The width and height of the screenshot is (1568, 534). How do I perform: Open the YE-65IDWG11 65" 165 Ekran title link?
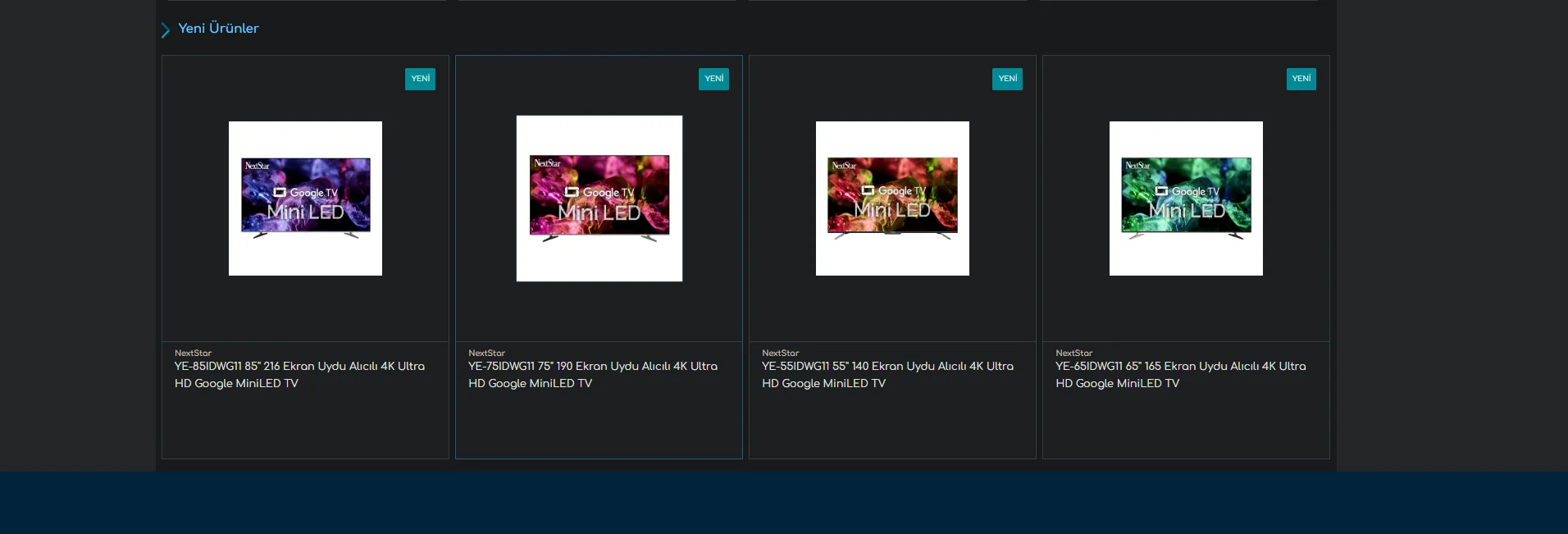[1181, 375]
